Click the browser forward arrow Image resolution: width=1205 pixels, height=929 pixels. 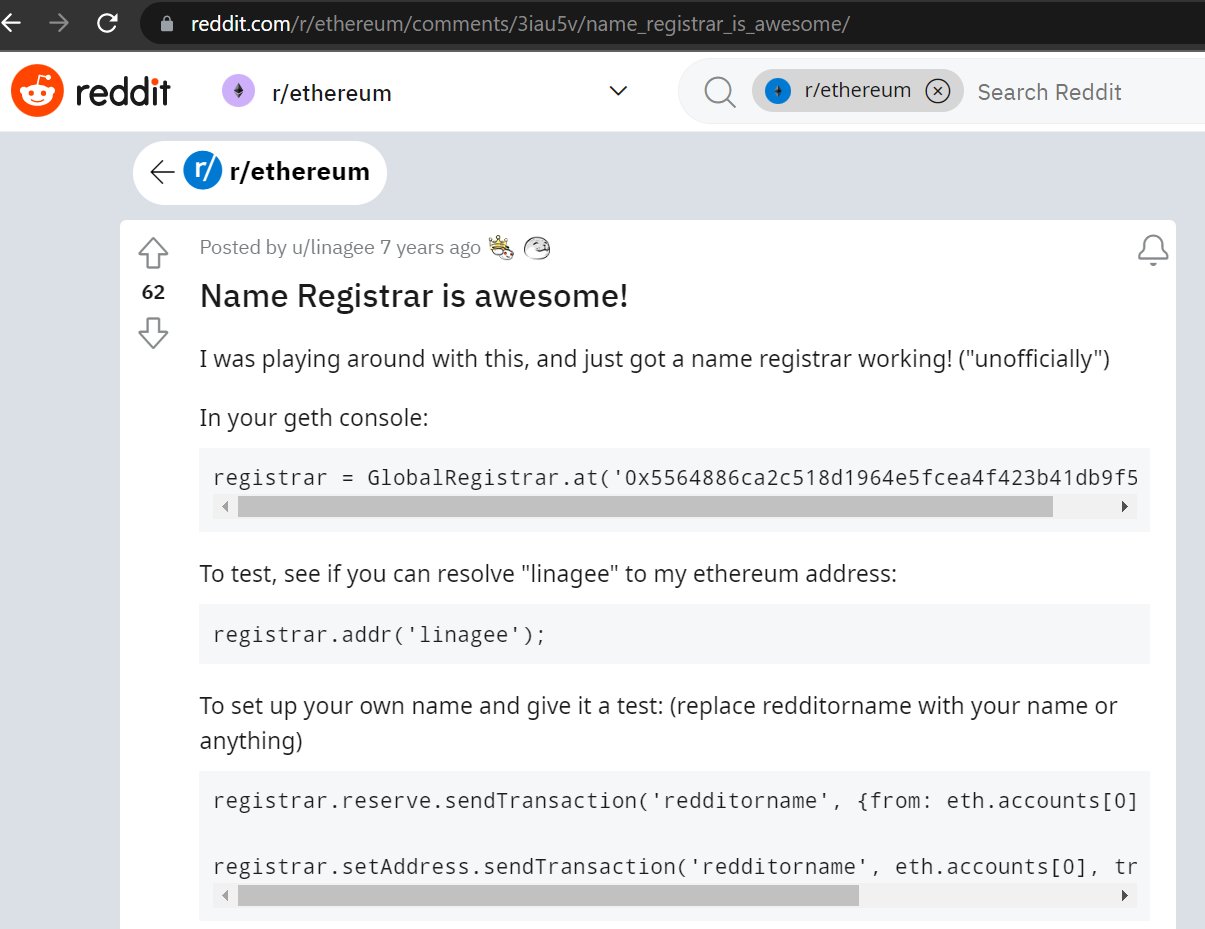[59, 23]
